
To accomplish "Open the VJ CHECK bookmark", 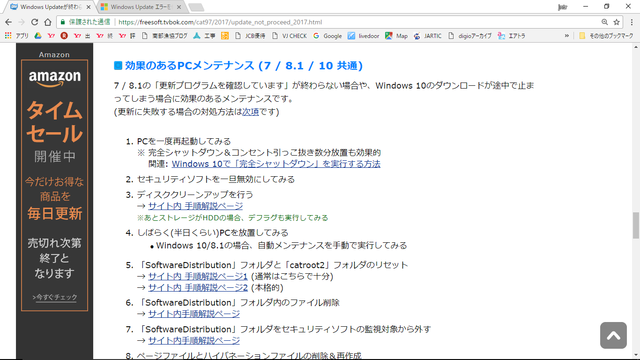I will point(289,36).
